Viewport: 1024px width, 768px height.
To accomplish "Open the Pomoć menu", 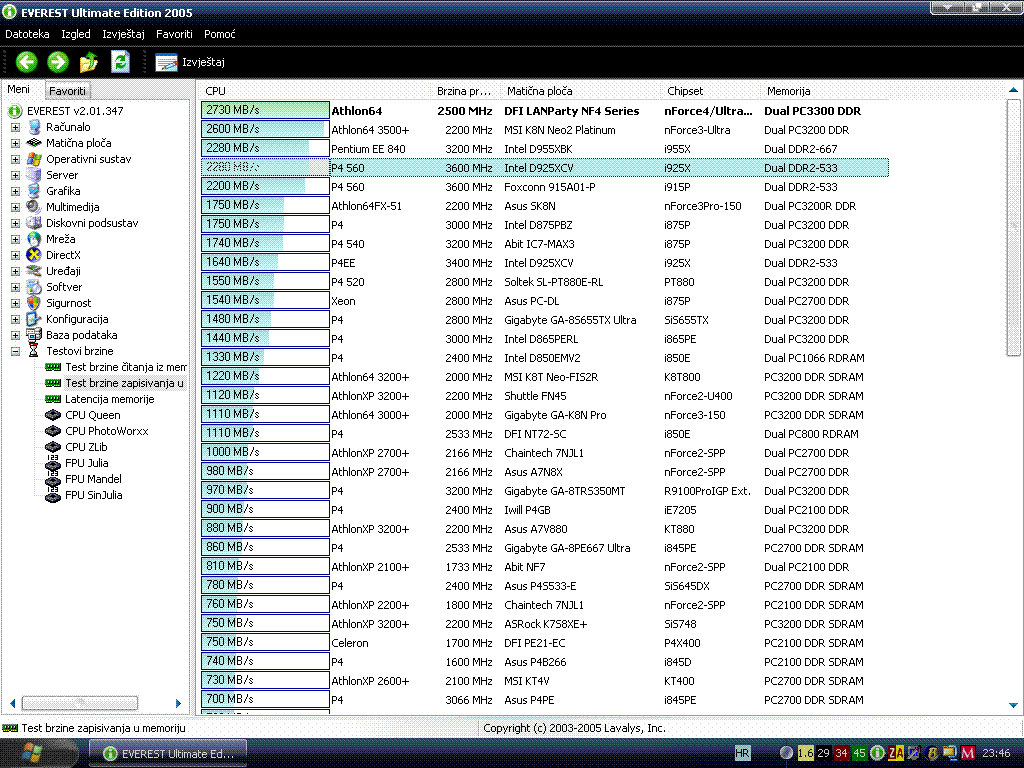I will pyautogui.click(x=220, y=34).
